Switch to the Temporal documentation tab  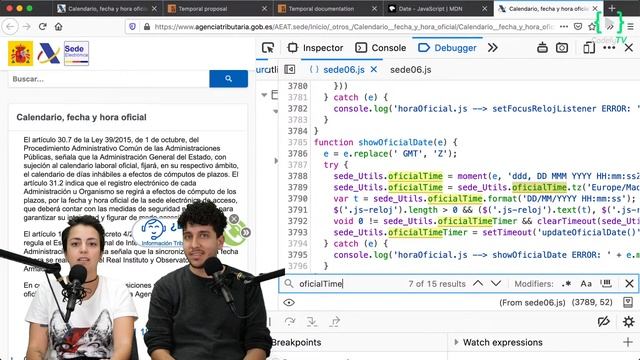[328, 9]
